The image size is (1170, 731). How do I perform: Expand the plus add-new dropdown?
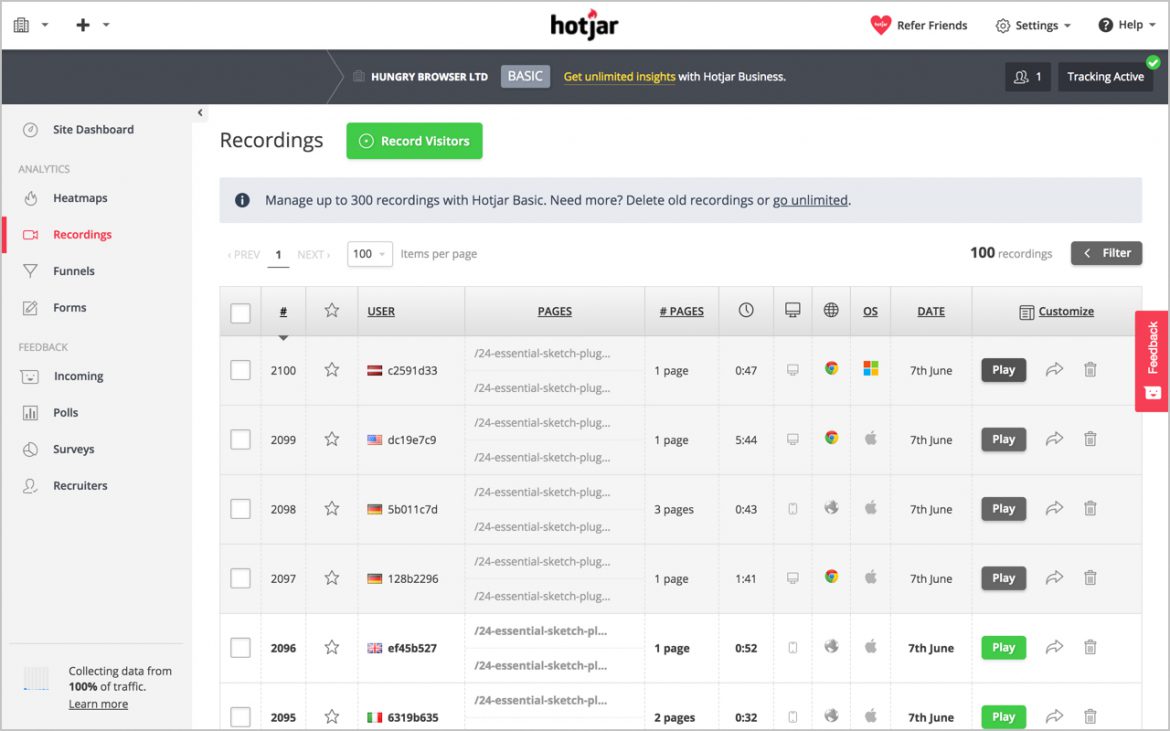click(92, 25)
